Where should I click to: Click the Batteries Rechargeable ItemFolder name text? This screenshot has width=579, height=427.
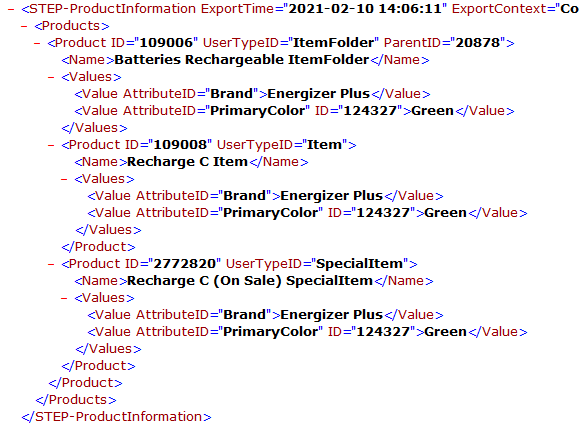click(x=242, y=60)
